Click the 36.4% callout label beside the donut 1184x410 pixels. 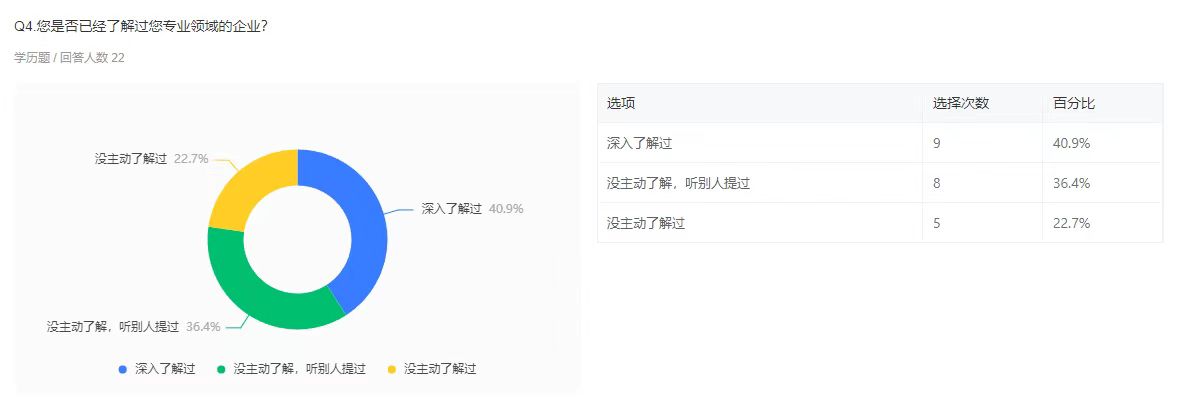(x=204, y=326)
